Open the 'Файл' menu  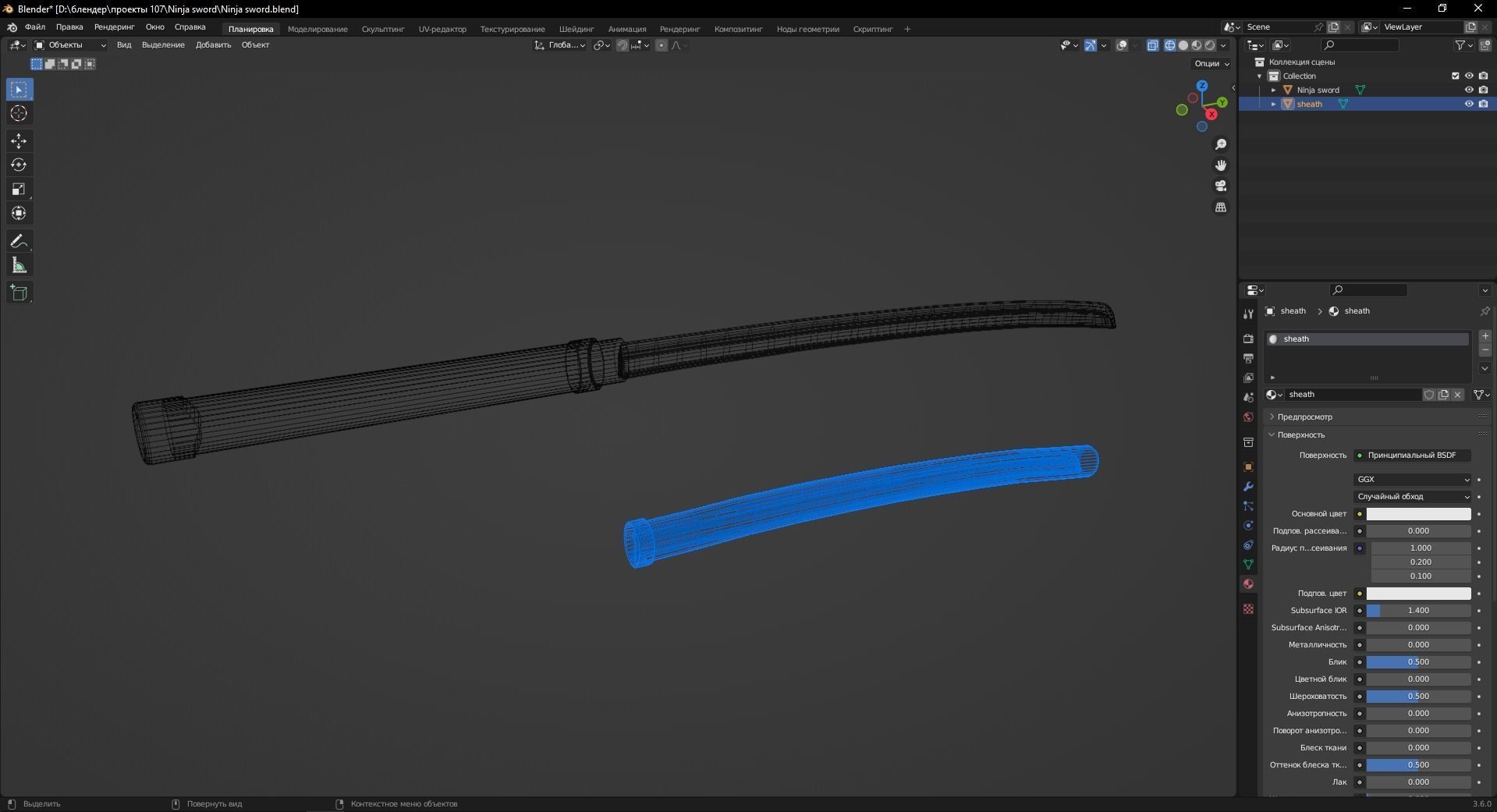(x=35, y=27)
